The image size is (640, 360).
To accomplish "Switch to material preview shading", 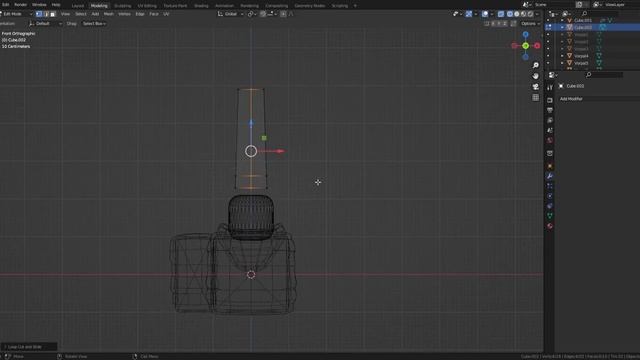I will tap(524, 14).
